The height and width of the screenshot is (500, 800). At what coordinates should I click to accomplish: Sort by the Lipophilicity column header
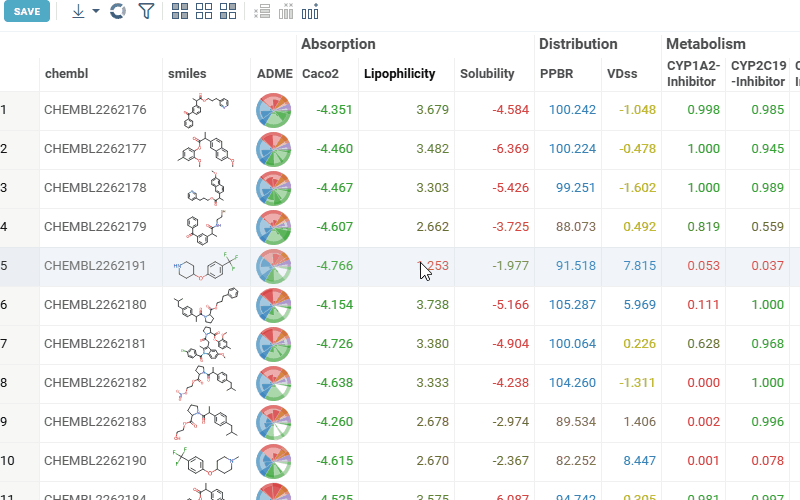(x=400, y=74)
